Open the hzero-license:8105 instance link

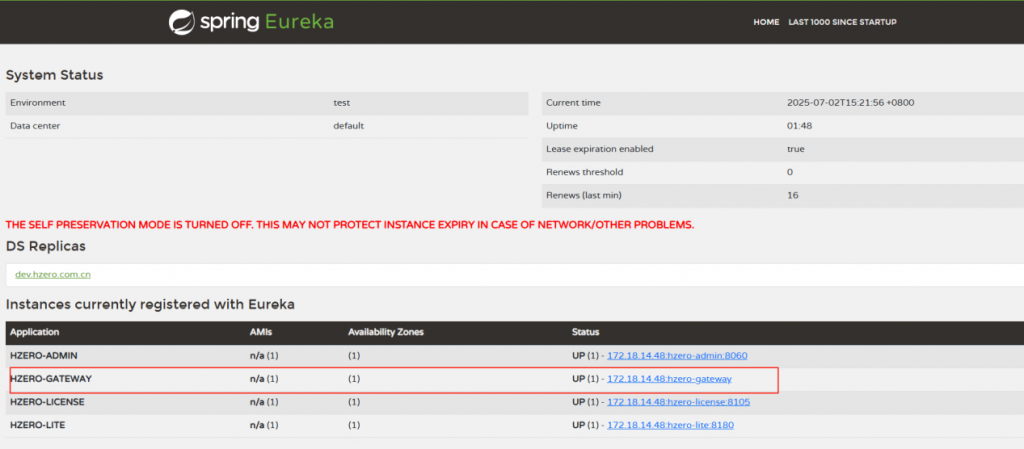(678, 402)
